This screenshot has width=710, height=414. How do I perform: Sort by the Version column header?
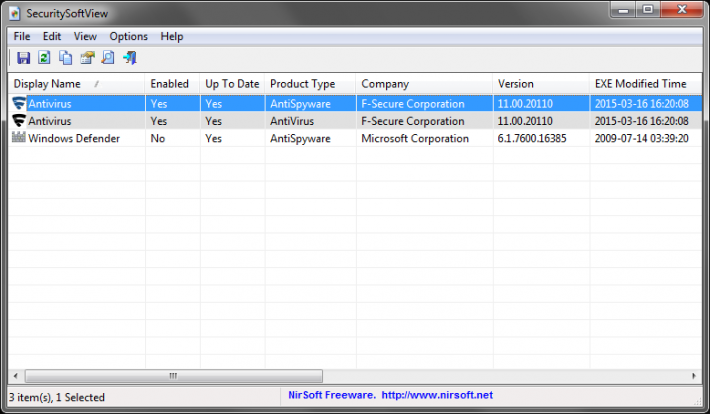541,84
